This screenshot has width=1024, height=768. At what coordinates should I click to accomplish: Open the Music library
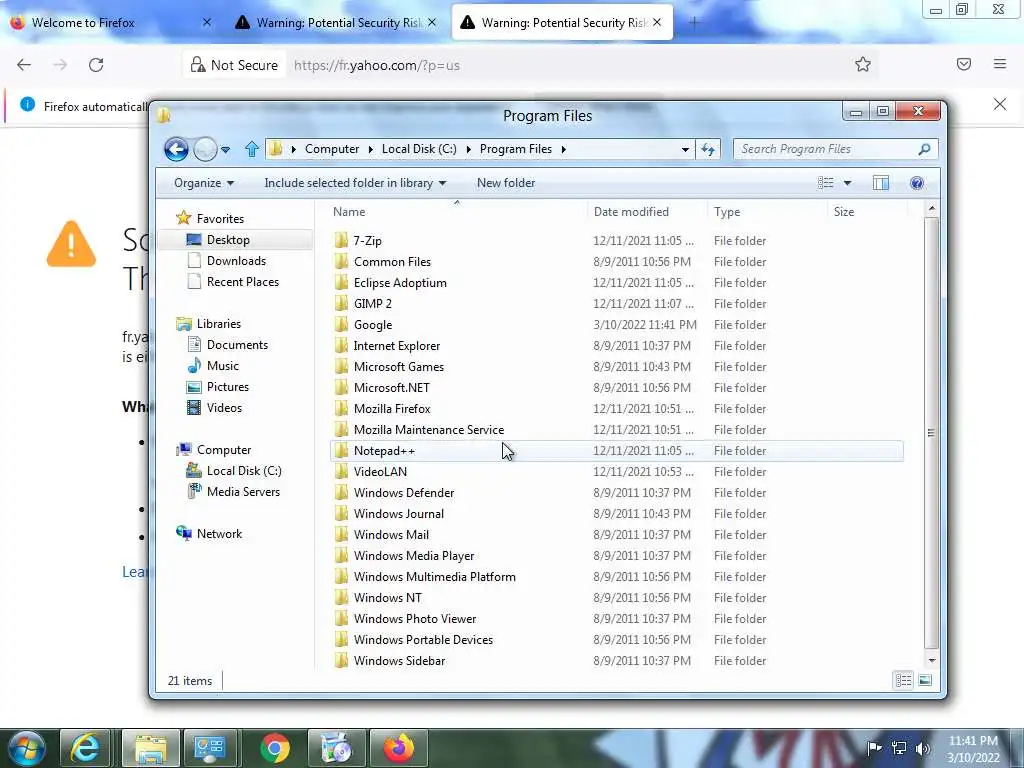tap(222, 366)
